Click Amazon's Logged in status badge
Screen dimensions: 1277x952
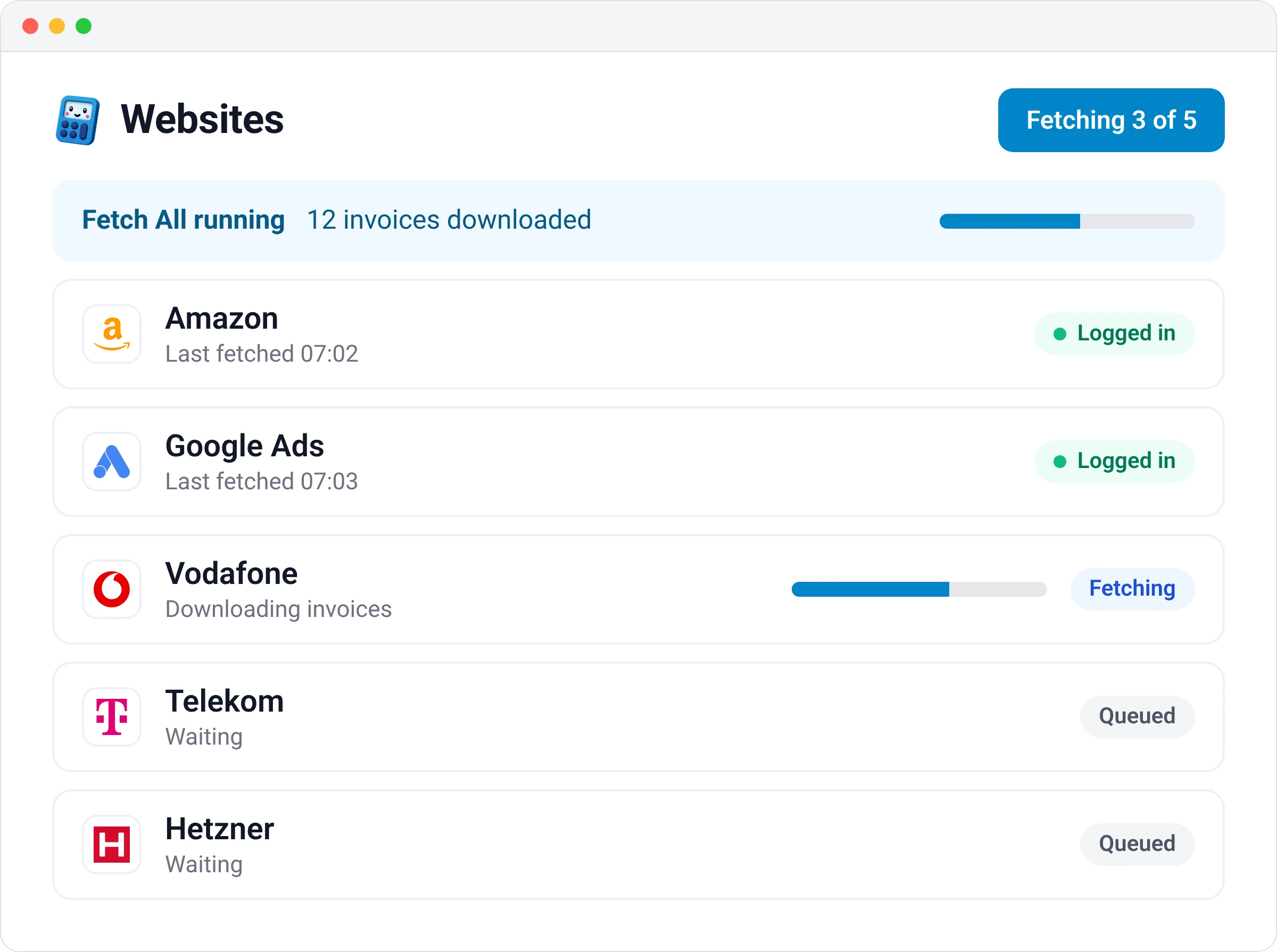click(x=1114, y=333)
